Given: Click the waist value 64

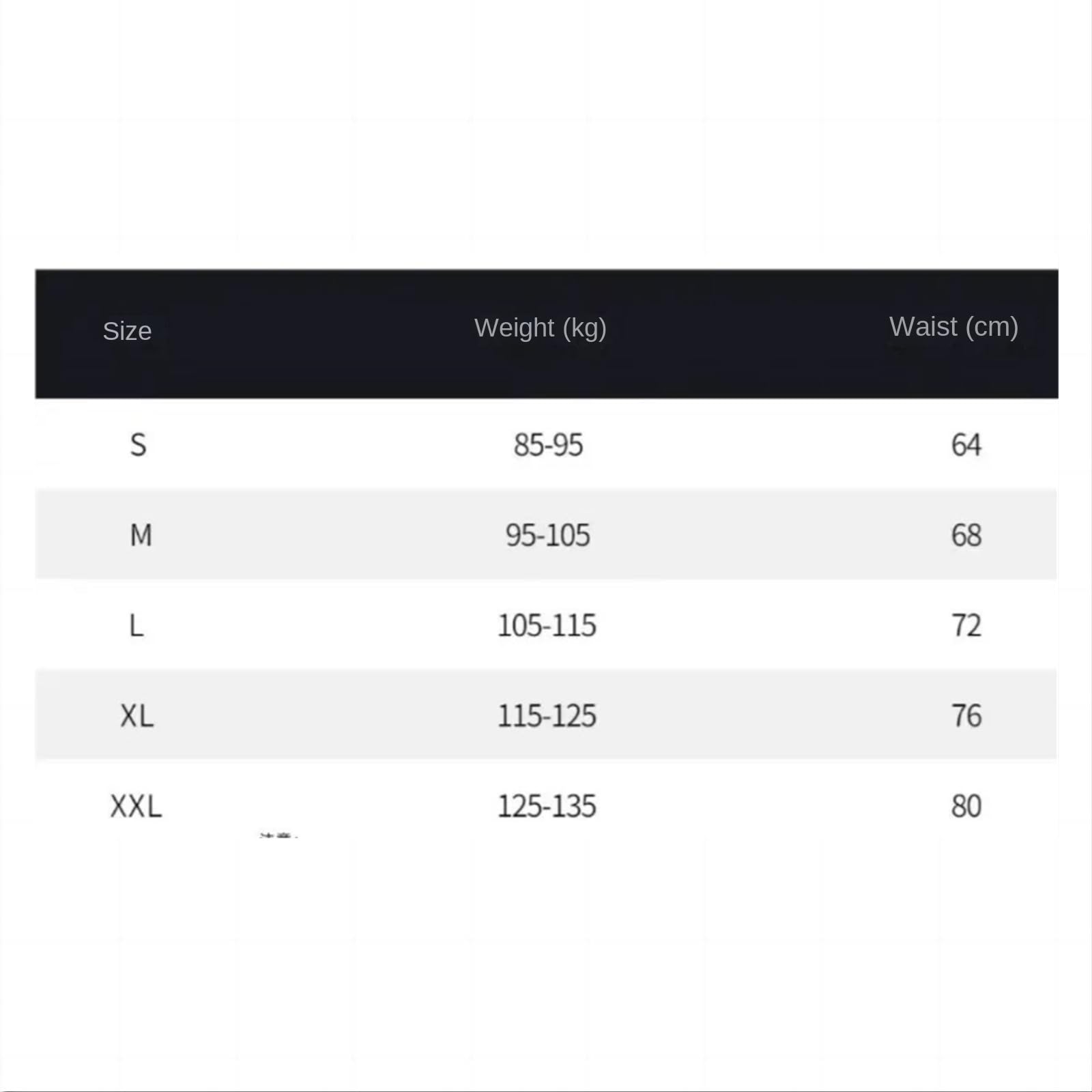Looking at the screenshot, I should (966, 445).
